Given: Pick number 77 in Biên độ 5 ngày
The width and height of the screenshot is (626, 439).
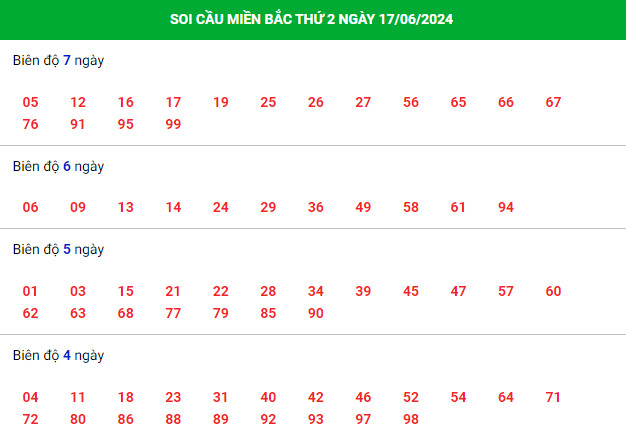Looking at the screenshot, I should pyautogui.click(x=173, y=313).
